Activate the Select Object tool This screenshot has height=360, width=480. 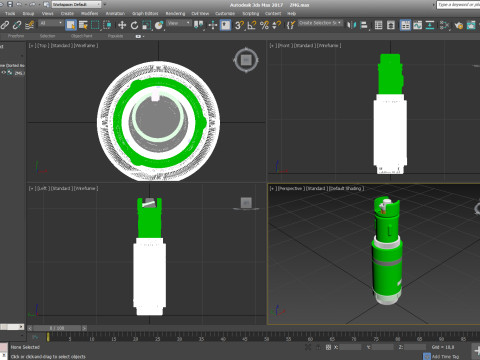pyautogui.click(x=71, y=25)
